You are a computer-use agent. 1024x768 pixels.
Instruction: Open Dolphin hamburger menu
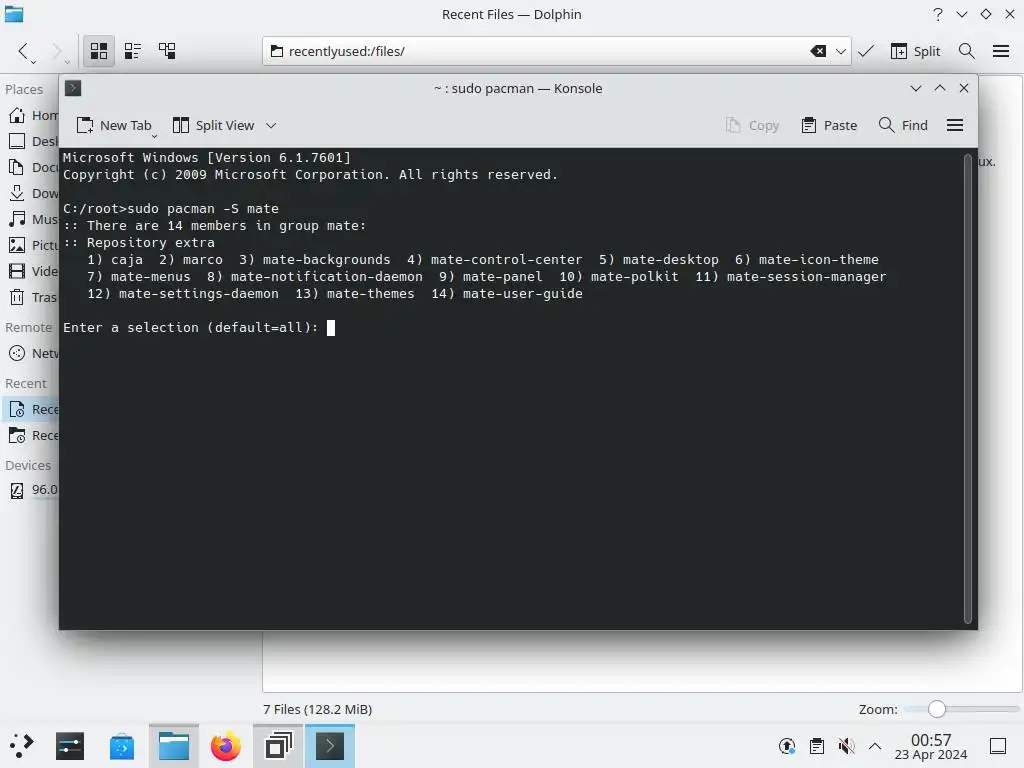(x=1001, y=51)
